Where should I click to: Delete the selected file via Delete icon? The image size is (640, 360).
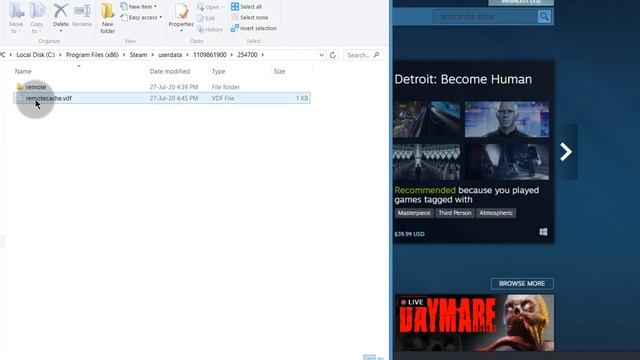[60, 15]
